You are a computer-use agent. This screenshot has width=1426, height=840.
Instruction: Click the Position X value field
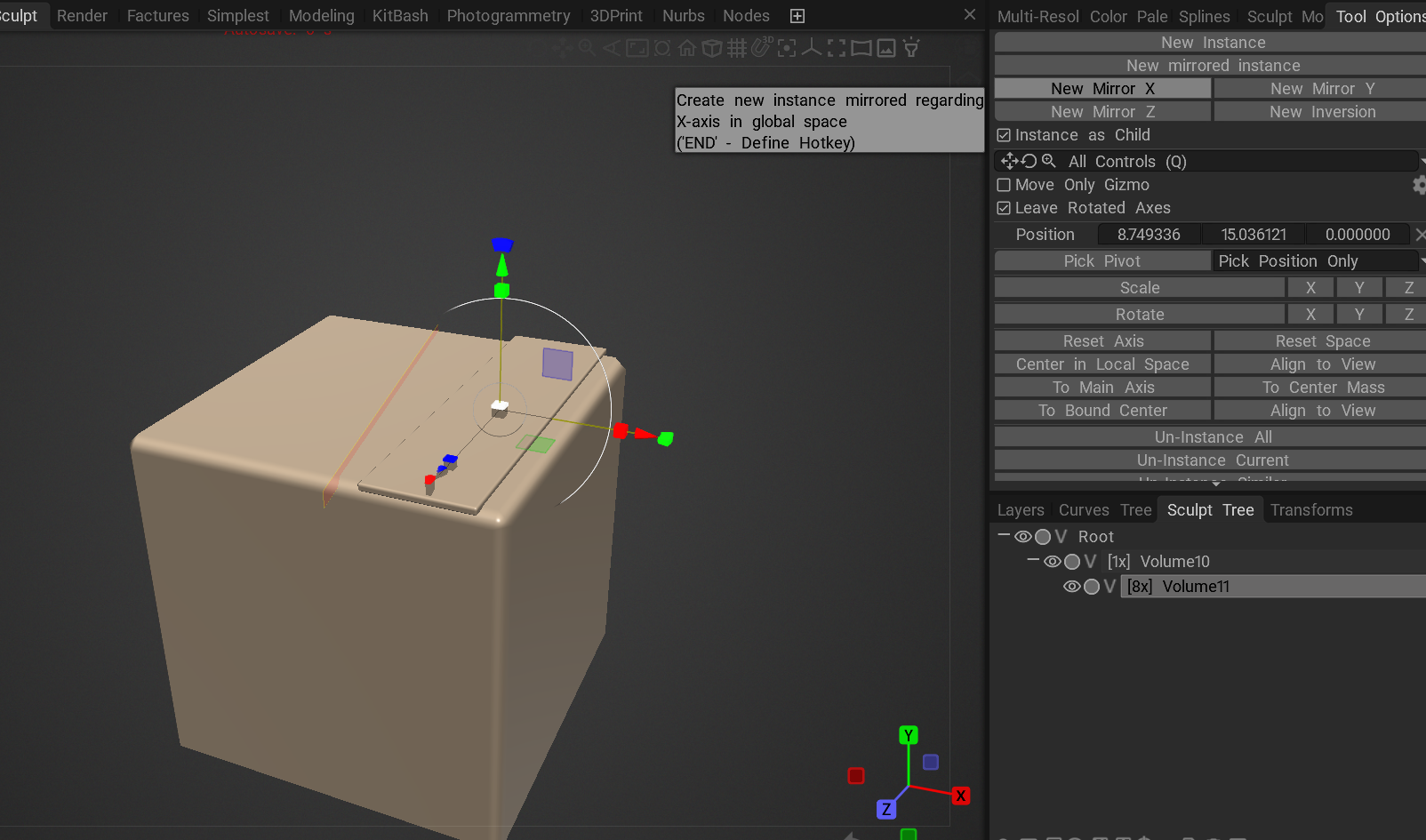pos(1149,235)
